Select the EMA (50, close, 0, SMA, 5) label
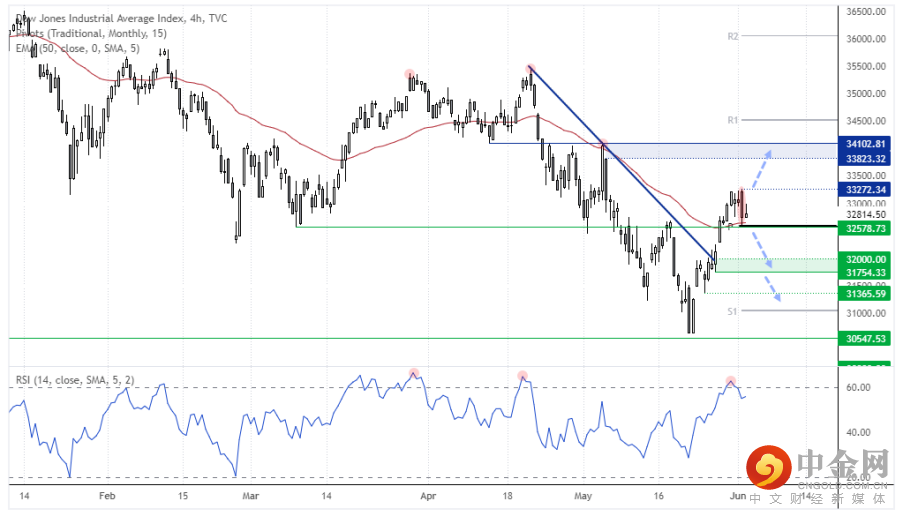 pyautogui.click(x=77, y=48)
